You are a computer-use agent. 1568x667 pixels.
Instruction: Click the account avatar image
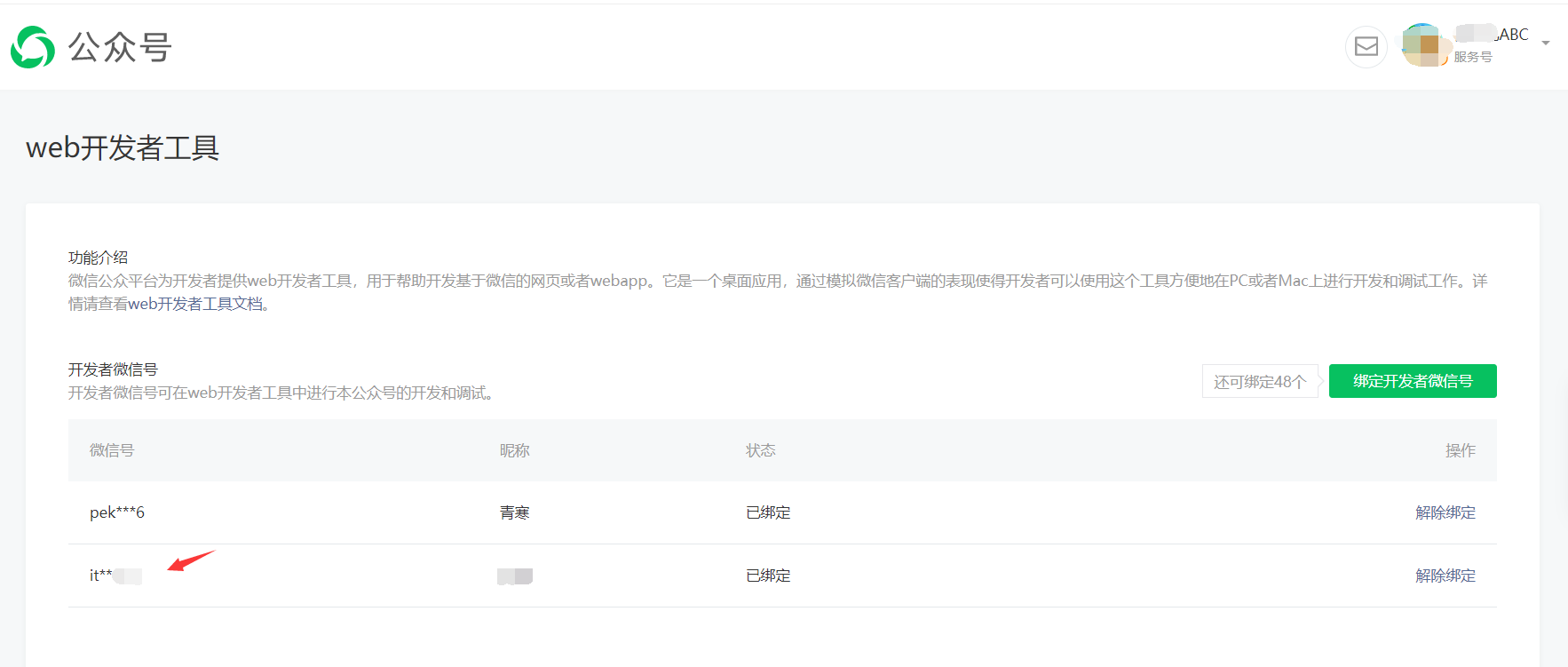tap(1423, 46)
